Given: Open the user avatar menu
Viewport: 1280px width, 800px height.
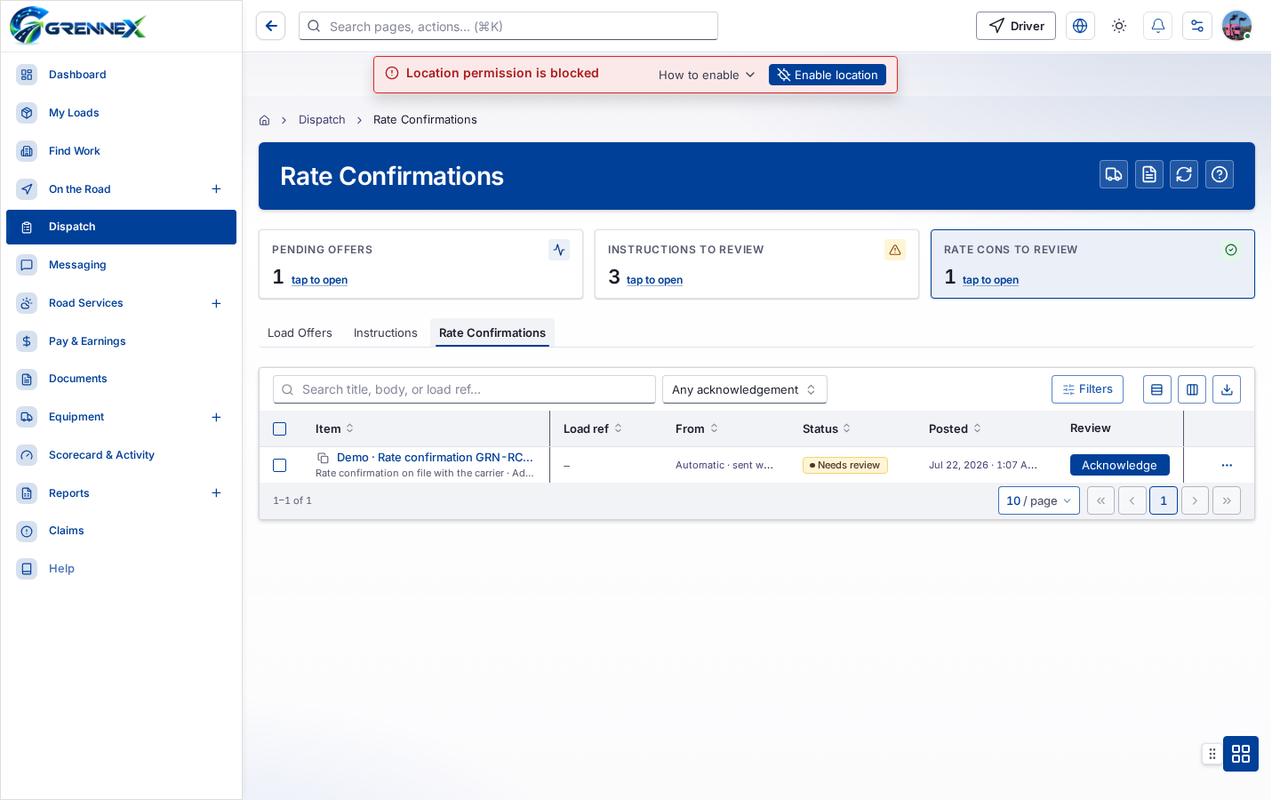Looking at the screenshot, I should coord(1237,26).
